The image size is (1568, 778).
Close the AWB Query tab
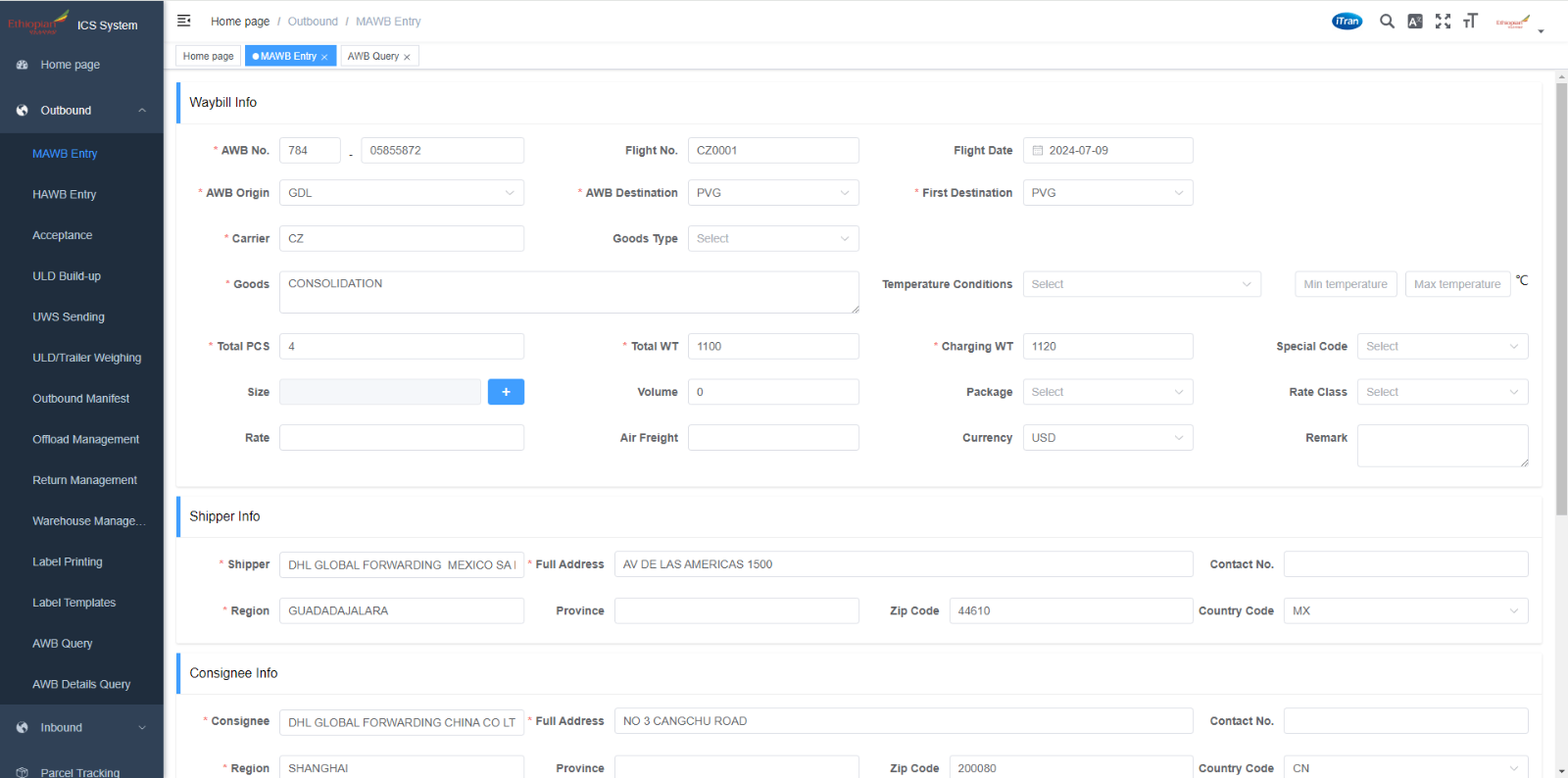point(407,57)
